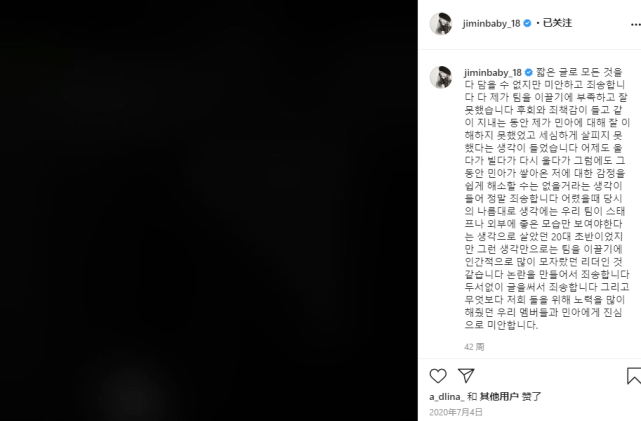Save post with the bookmark icon
The height and width of the screenshot is (421, 641).
(634, 376)
